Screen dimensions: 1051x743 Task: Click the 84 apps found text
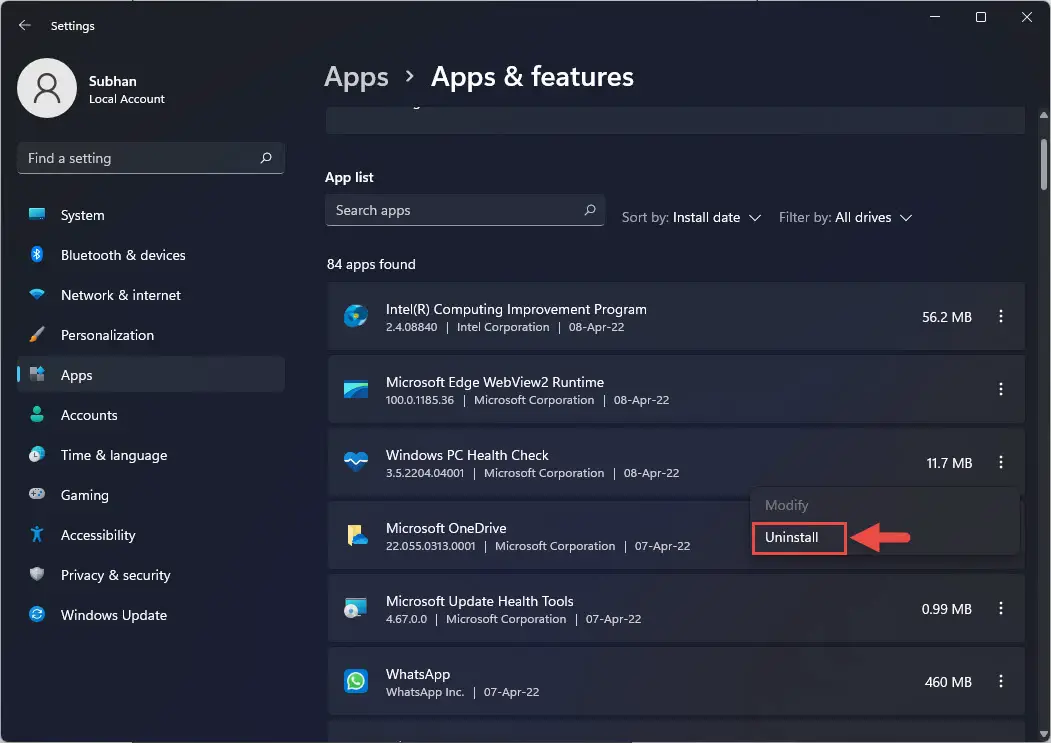[371, 264]
